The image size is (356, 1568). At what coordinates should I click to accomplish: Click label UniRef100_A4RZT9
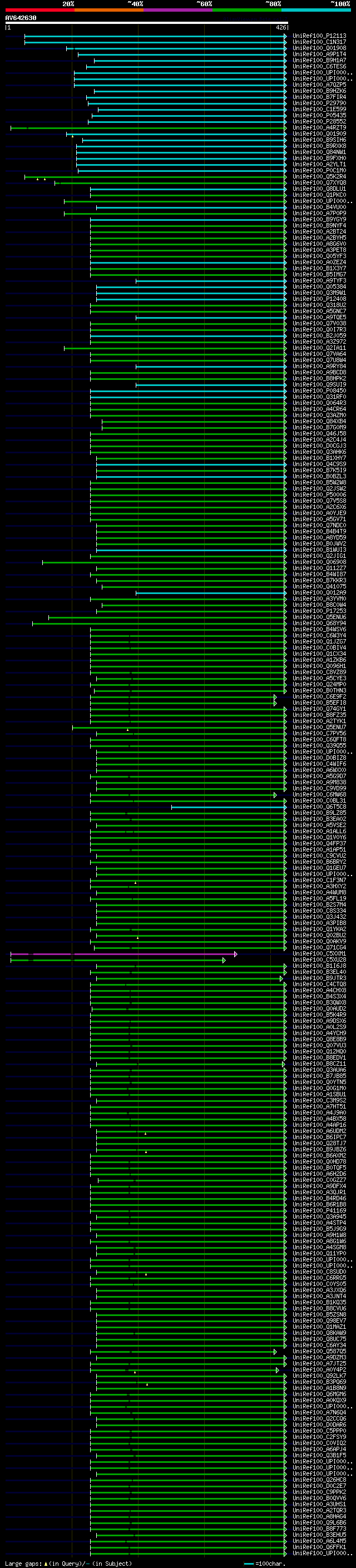319,128
